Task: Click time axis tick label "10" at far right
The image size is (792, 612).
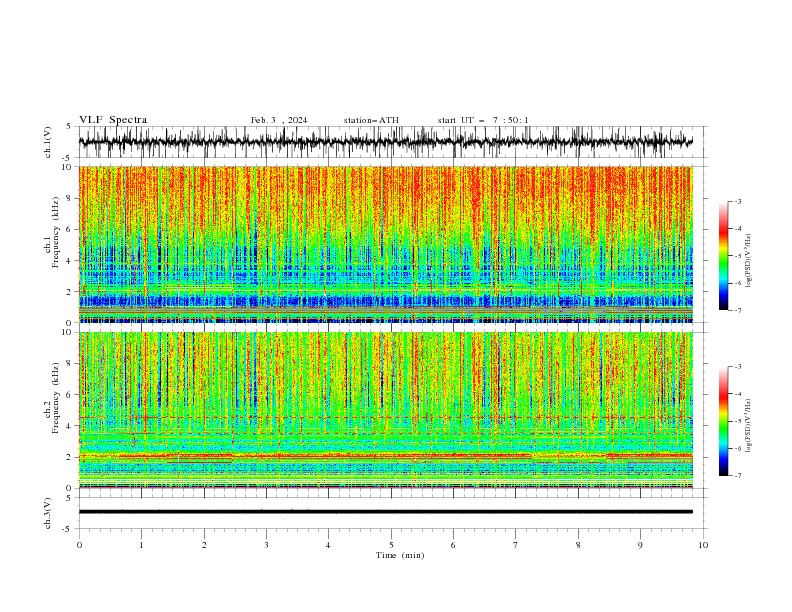Action: [703, 545]
